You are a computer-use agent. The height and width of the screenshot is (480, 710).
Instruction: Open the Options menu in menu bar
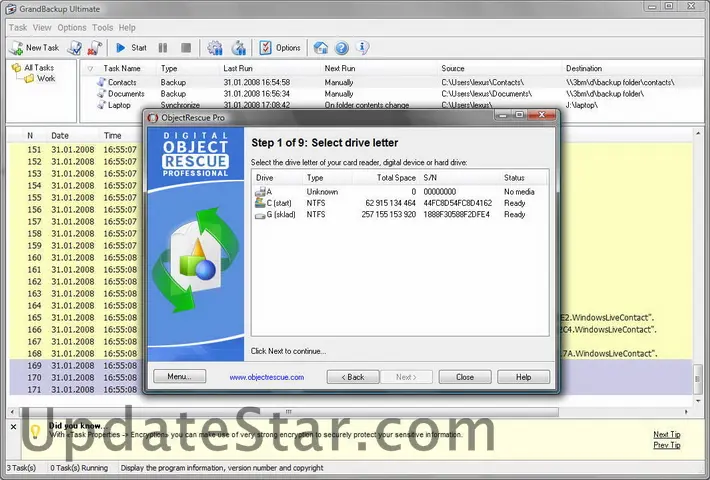pos(72,28)
